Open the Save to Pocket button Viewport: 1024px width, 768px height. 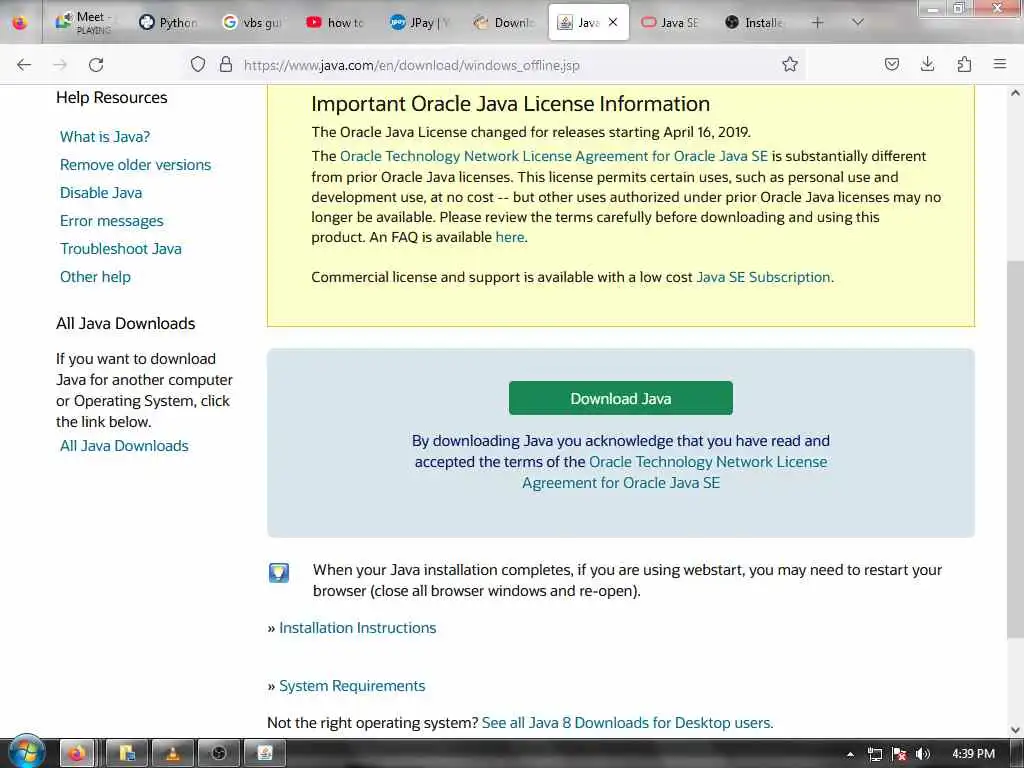891,65
